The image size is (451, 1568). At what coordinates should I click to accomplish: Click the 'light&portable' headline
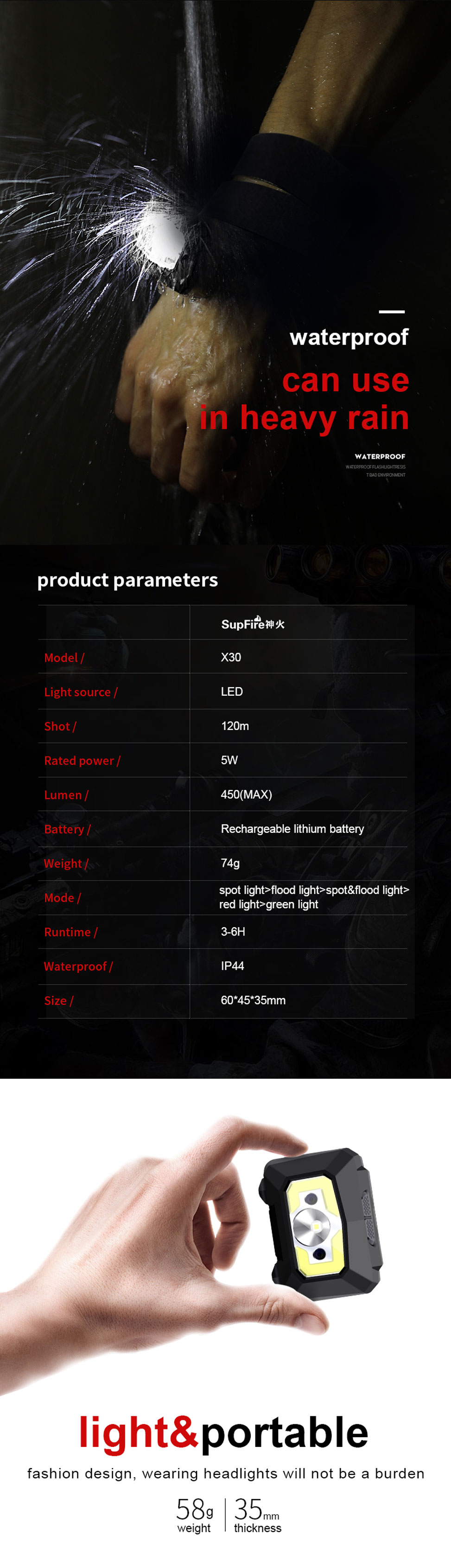pos(223,1433)
